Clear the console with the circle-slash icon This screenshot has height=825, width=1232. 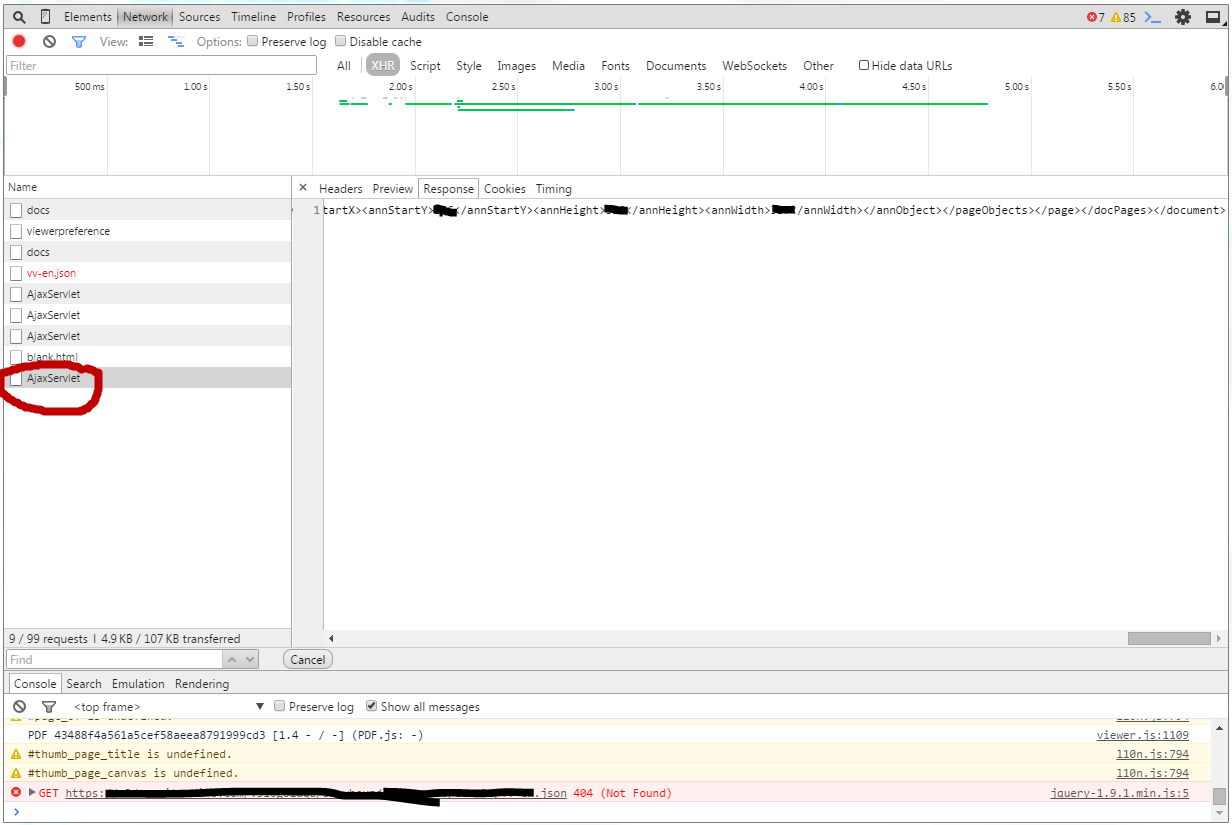pos(19,707)
